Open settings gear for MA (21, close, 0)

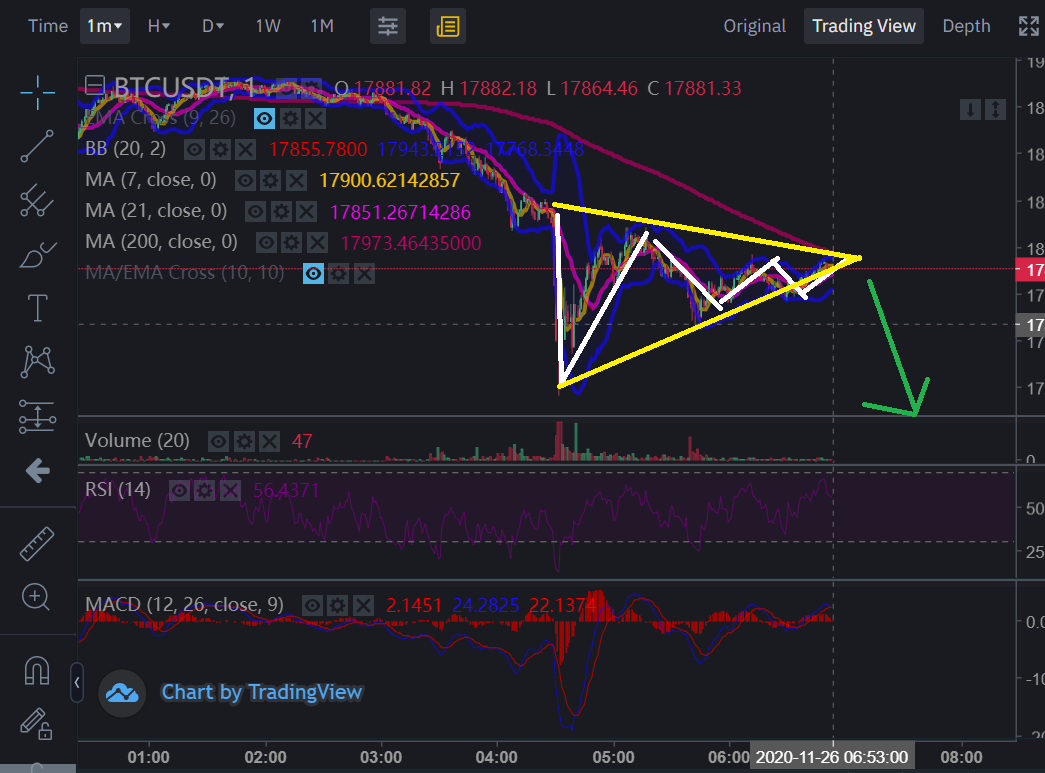click(x=281, y=212)
